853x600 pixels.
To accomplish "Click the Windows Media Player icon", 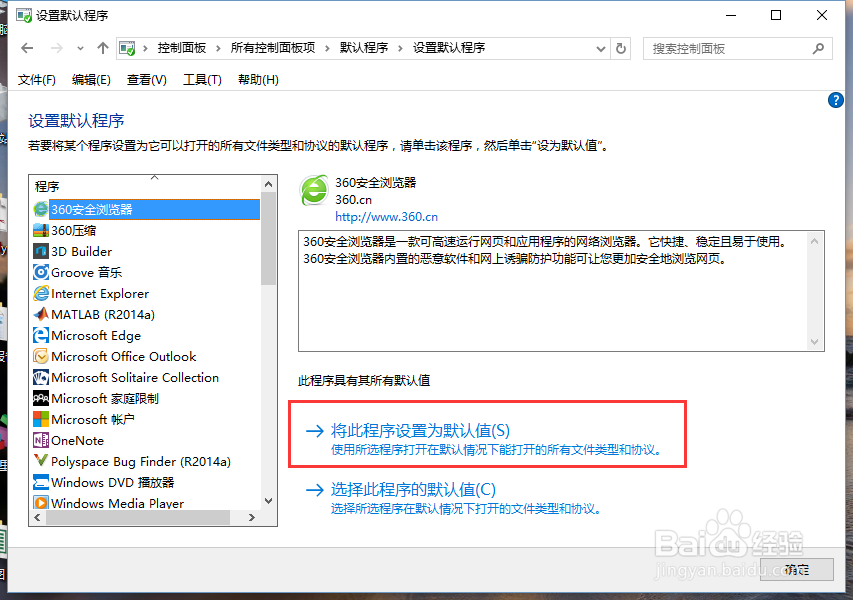I will 41,503.
